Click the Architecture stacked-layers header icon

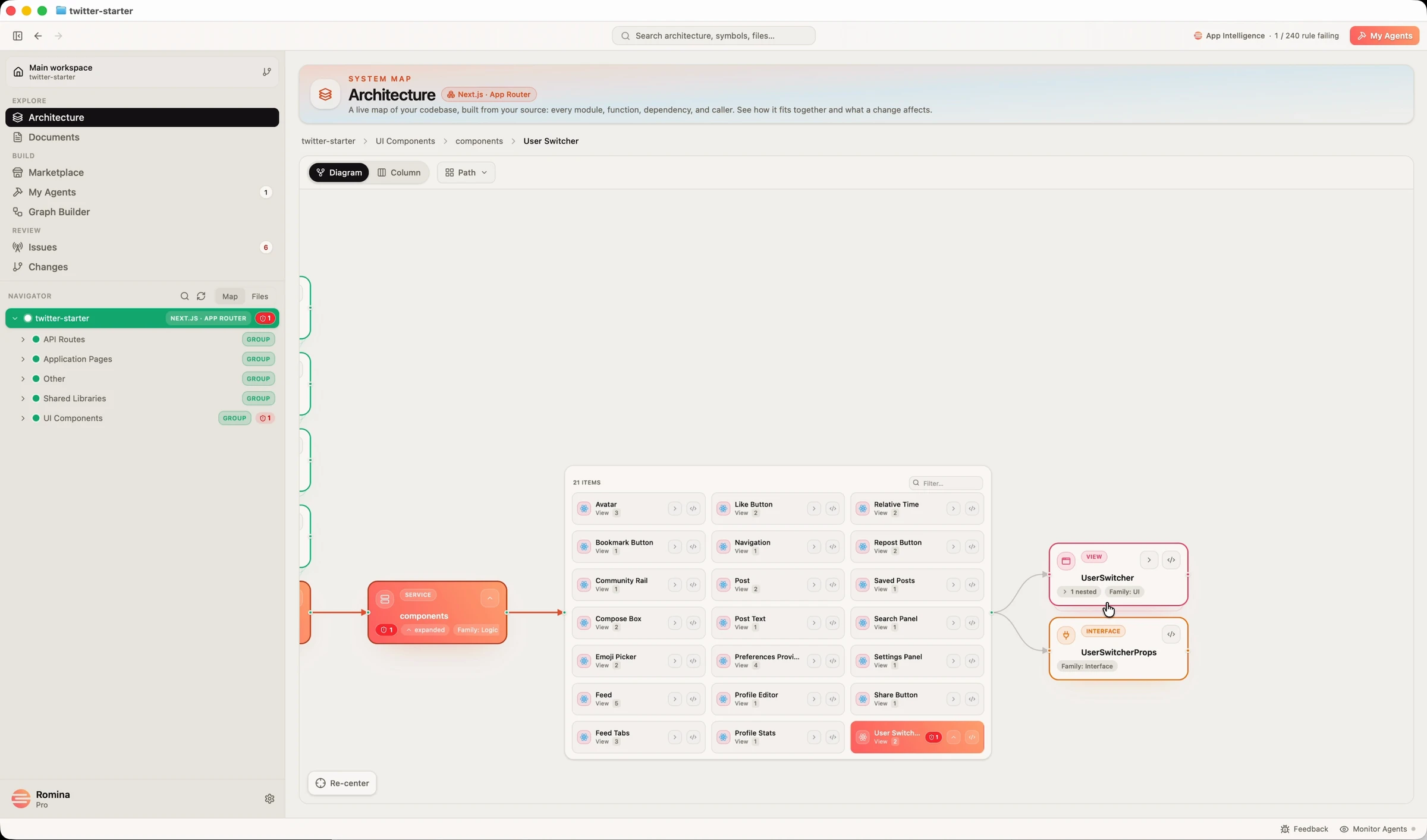325,94
